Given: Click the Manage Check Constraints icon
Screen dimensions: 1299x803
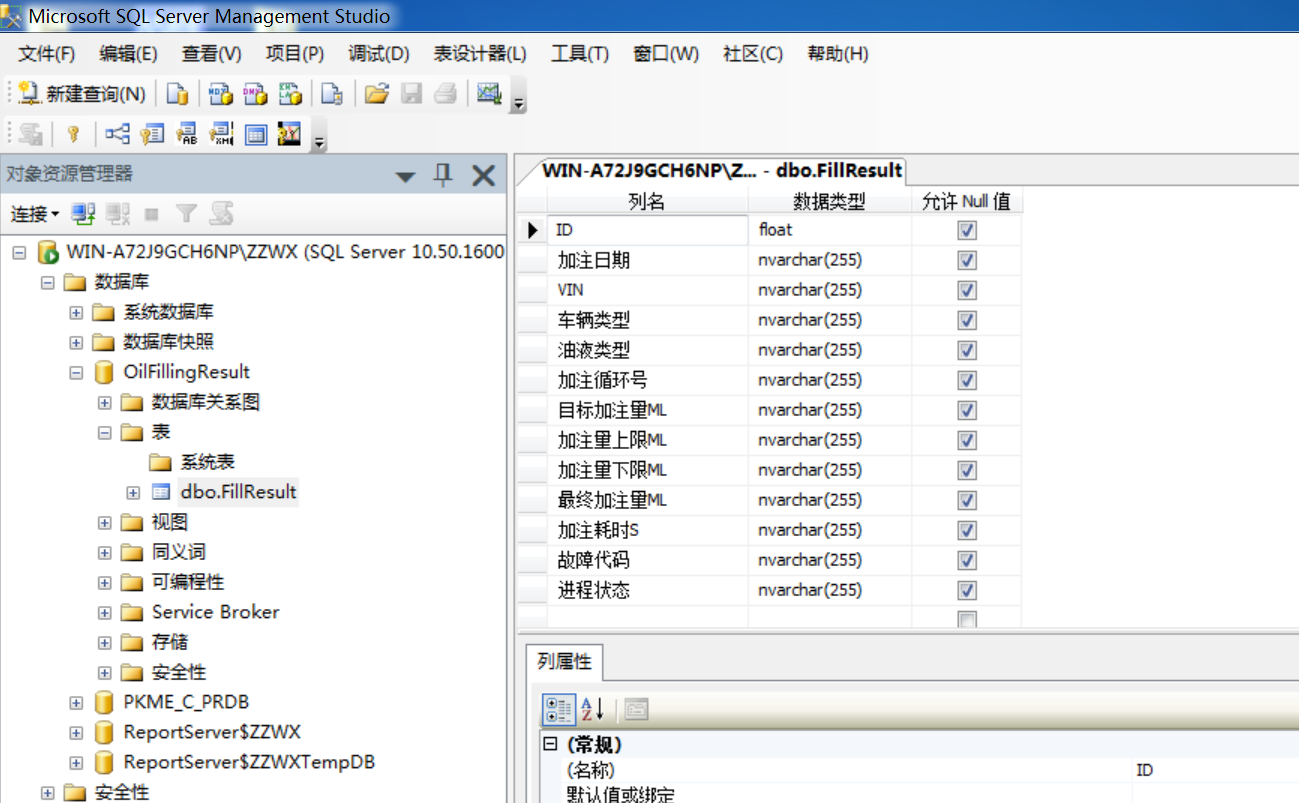Looking at the screenshot, I should click(256, 134).
